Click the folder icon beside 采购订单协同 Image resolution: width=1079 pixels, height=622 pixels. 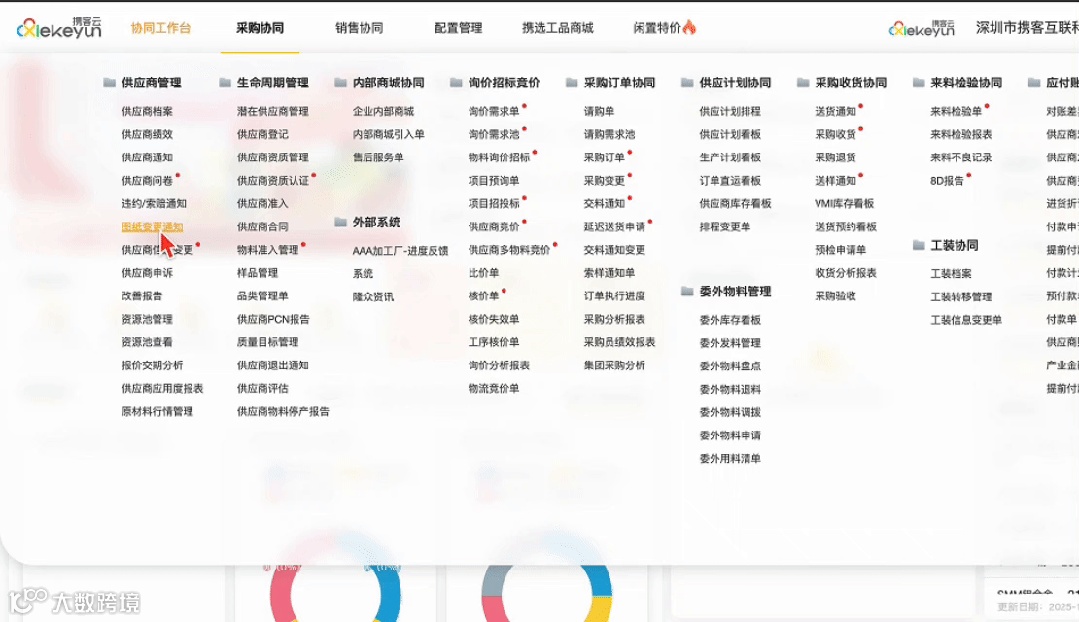[572, 82]
